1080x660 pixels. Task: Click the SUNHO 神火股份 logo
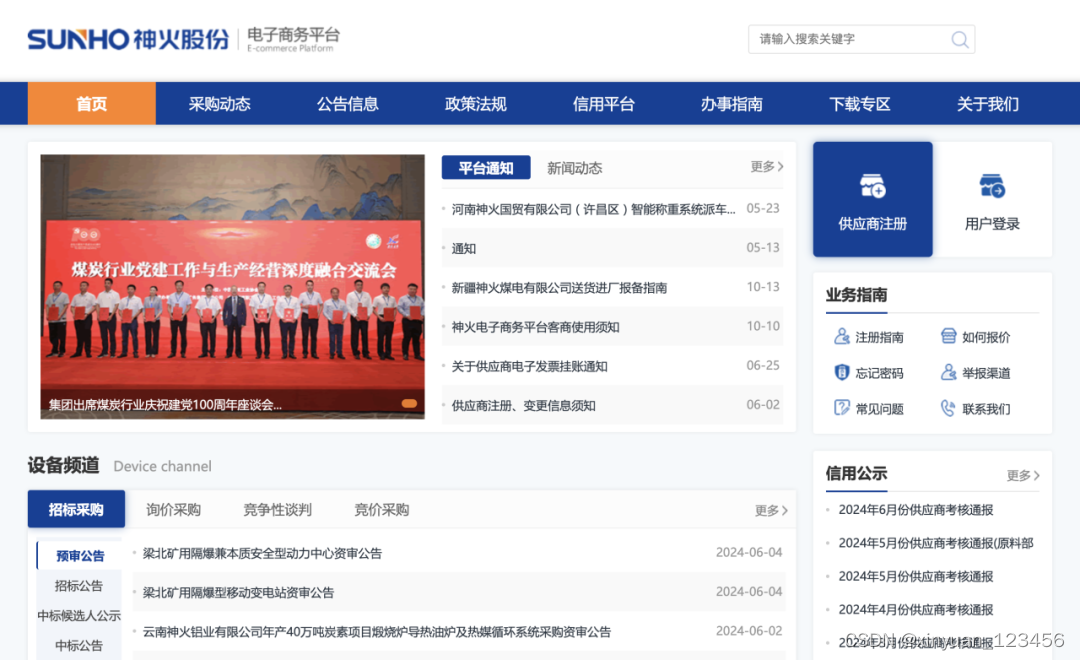tap(128, 39)
